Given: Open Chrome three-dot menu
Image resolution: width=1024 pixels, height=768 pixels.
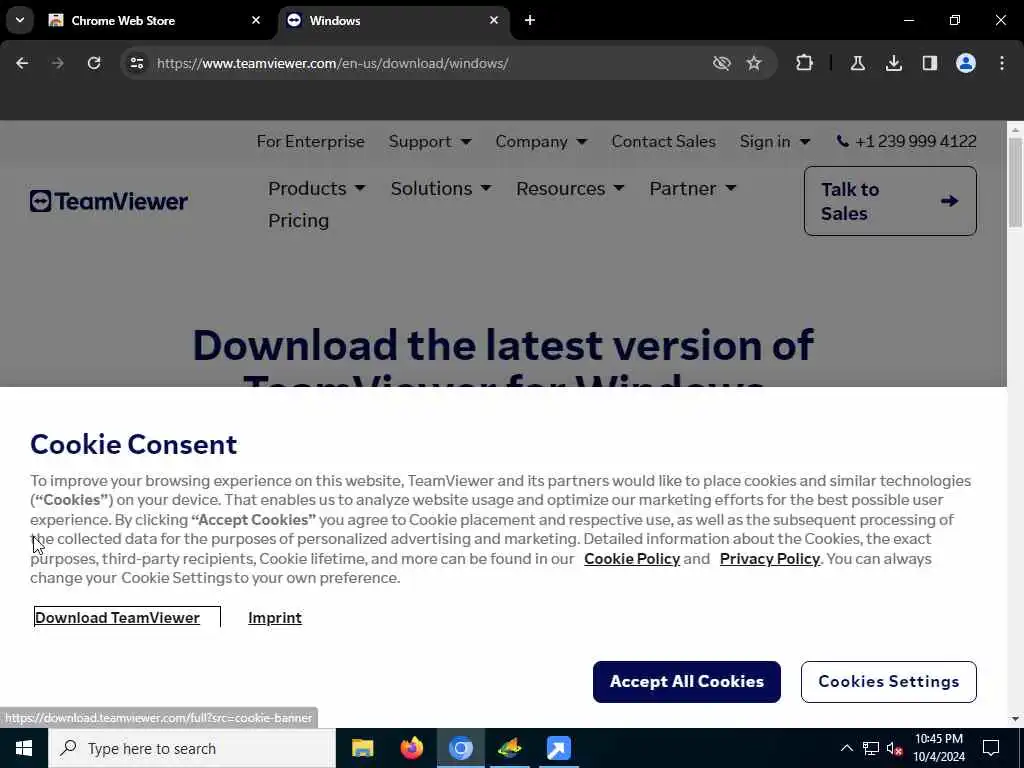Looking at the screenshot, I should pyautogui.click(x=1001, y=63).
